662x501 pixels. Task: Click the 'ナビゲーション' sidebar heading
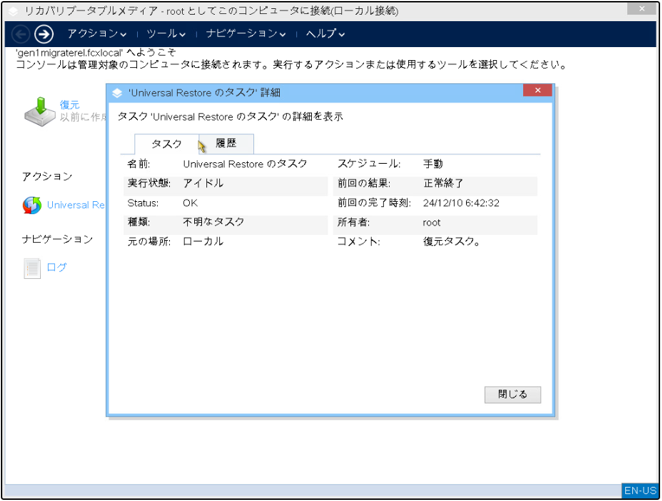coord(57,240)
